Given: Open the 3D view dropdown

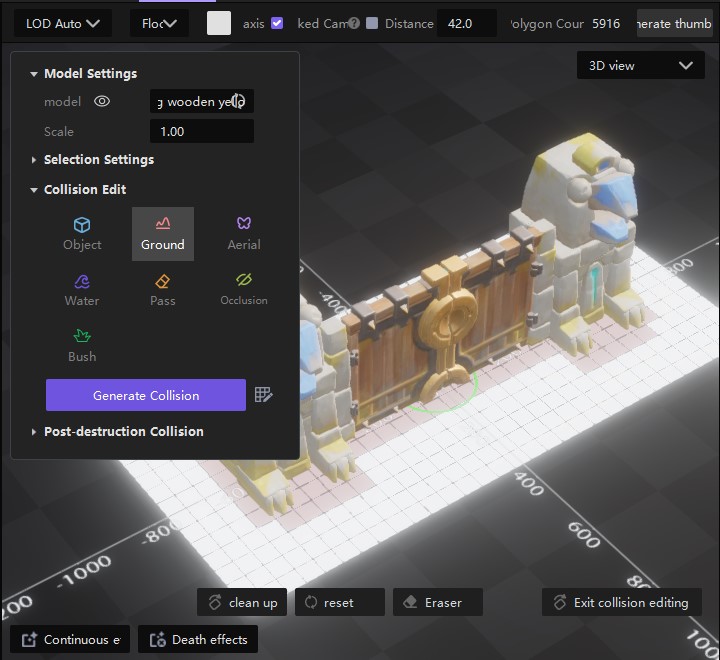Looking at the screenshot, I should point(641,65).
